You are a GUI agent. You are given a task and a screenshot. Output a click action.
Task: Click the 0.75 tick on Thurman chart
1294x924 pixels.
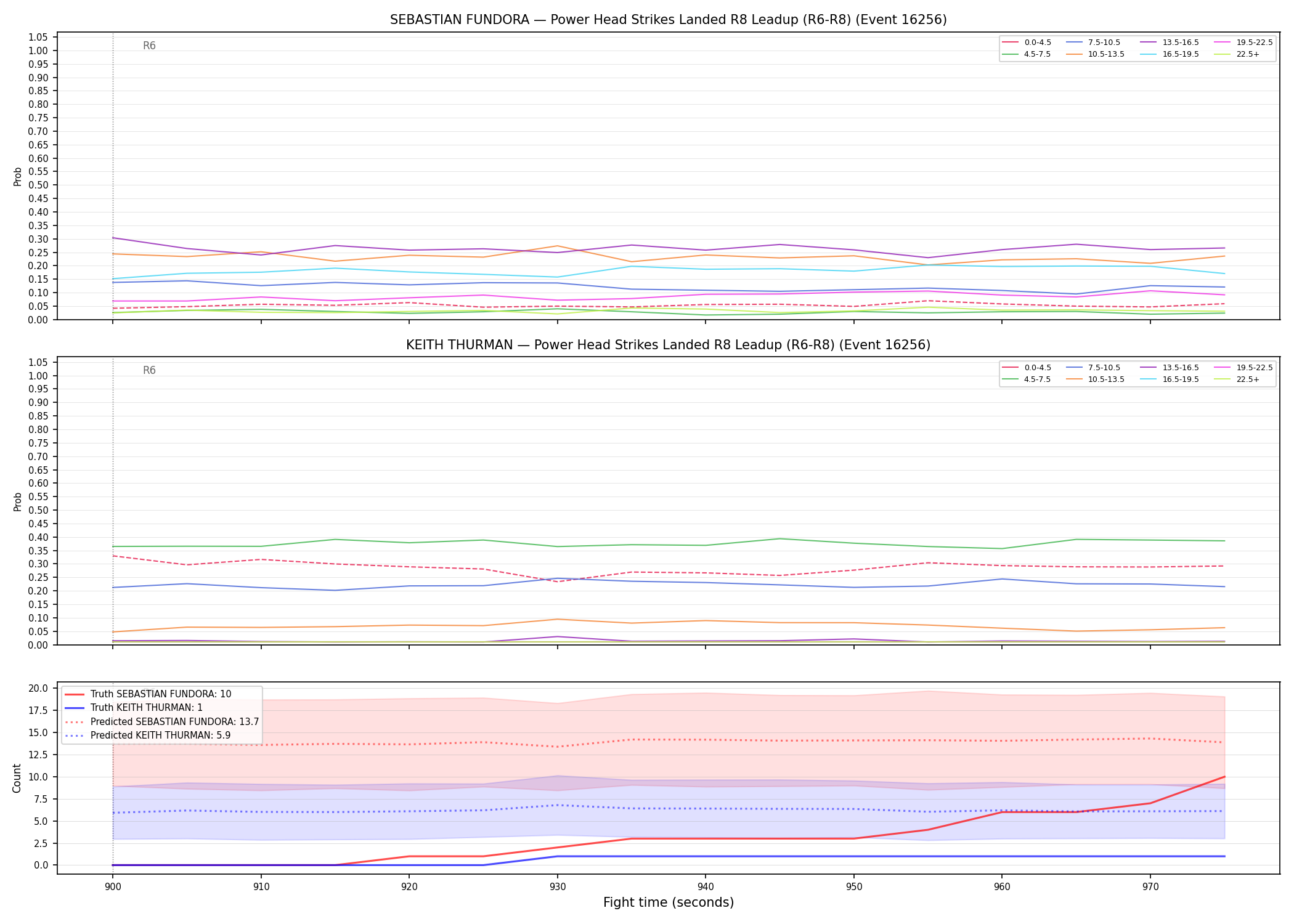38,443
